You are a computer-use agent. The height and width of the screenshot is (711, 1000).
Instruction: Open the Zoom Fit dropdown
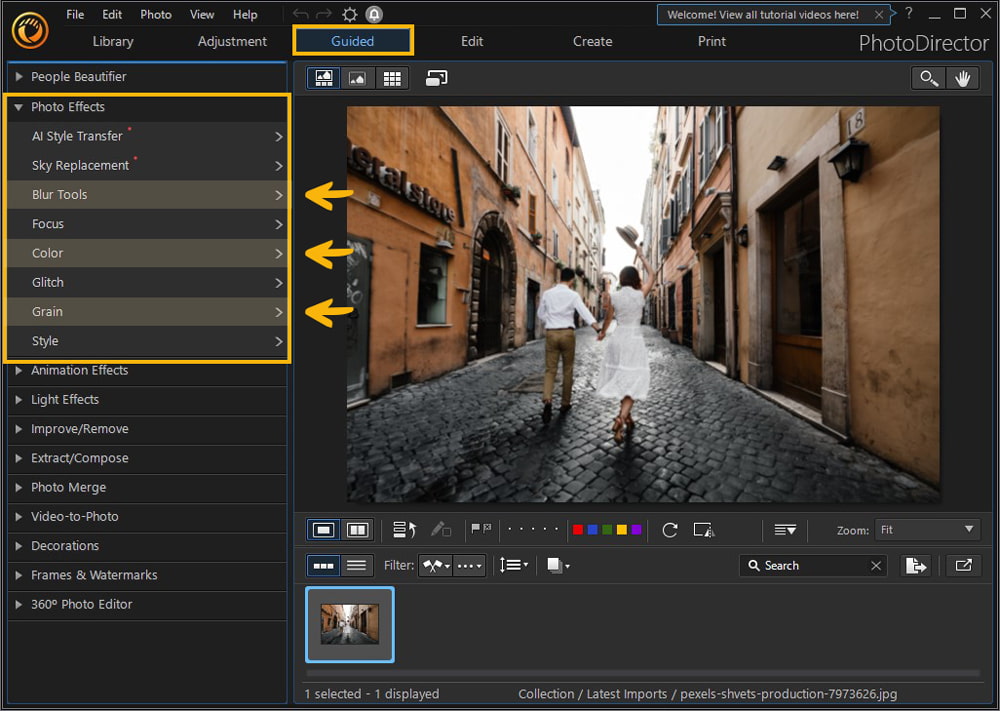(927, 529)
